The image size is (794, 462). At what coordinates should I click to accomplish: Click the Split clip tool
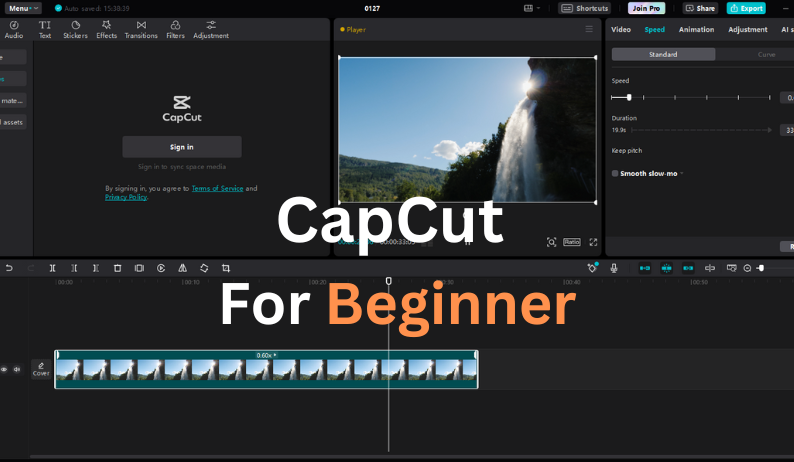coord(52,268)
